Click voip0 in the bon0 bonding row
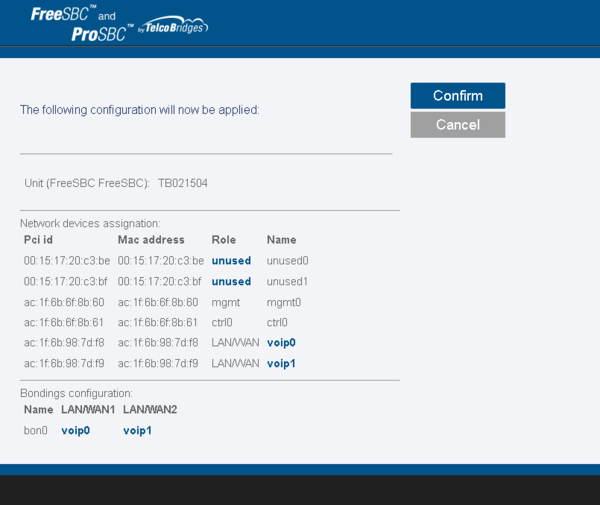Image resolution: width=600 pixels, height=505 pixels. tap(76, 431)
